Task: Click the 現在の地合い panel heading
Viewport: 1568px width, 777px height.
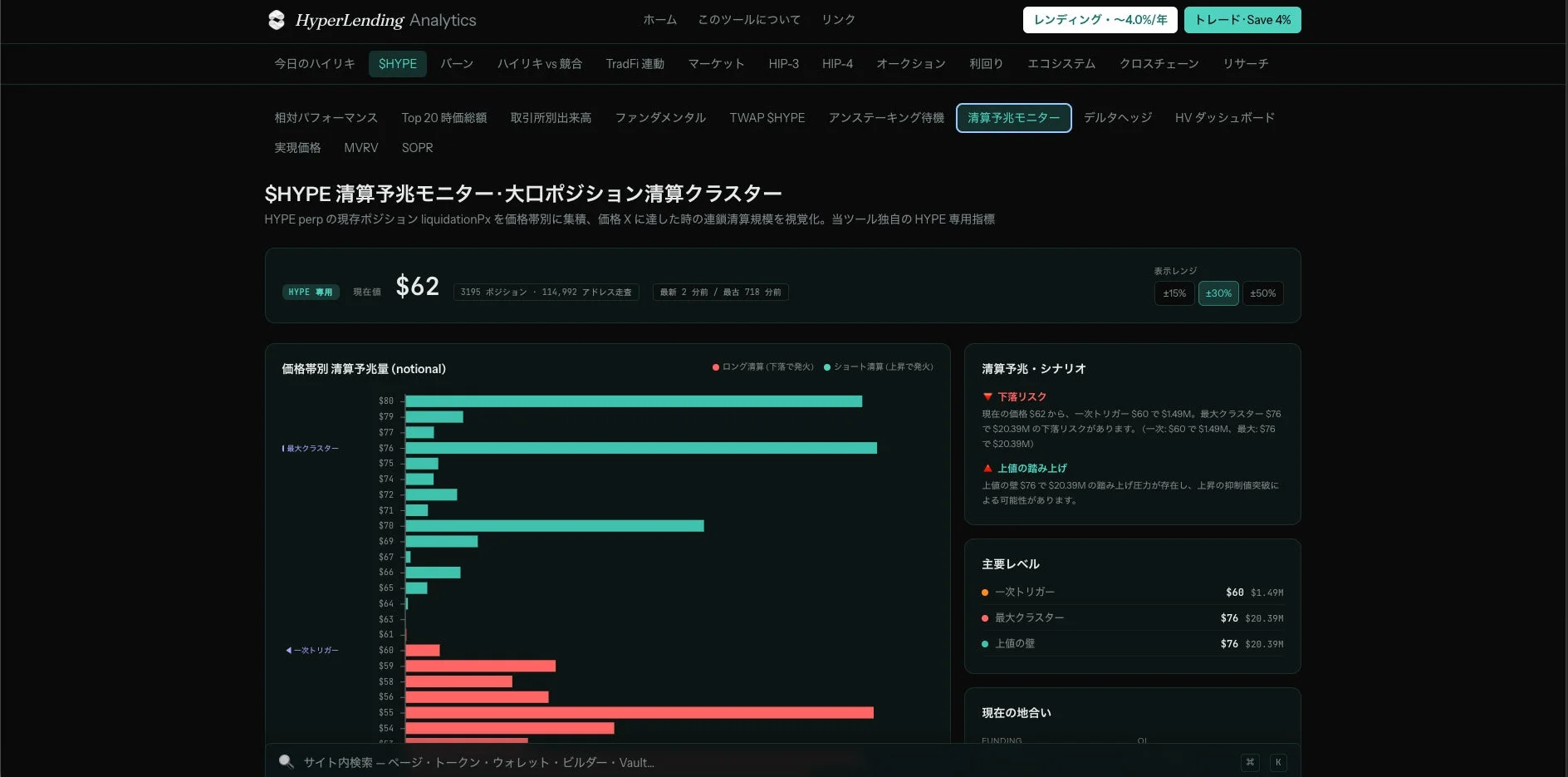Action: pyautogui.click(x=1016, y=713)
